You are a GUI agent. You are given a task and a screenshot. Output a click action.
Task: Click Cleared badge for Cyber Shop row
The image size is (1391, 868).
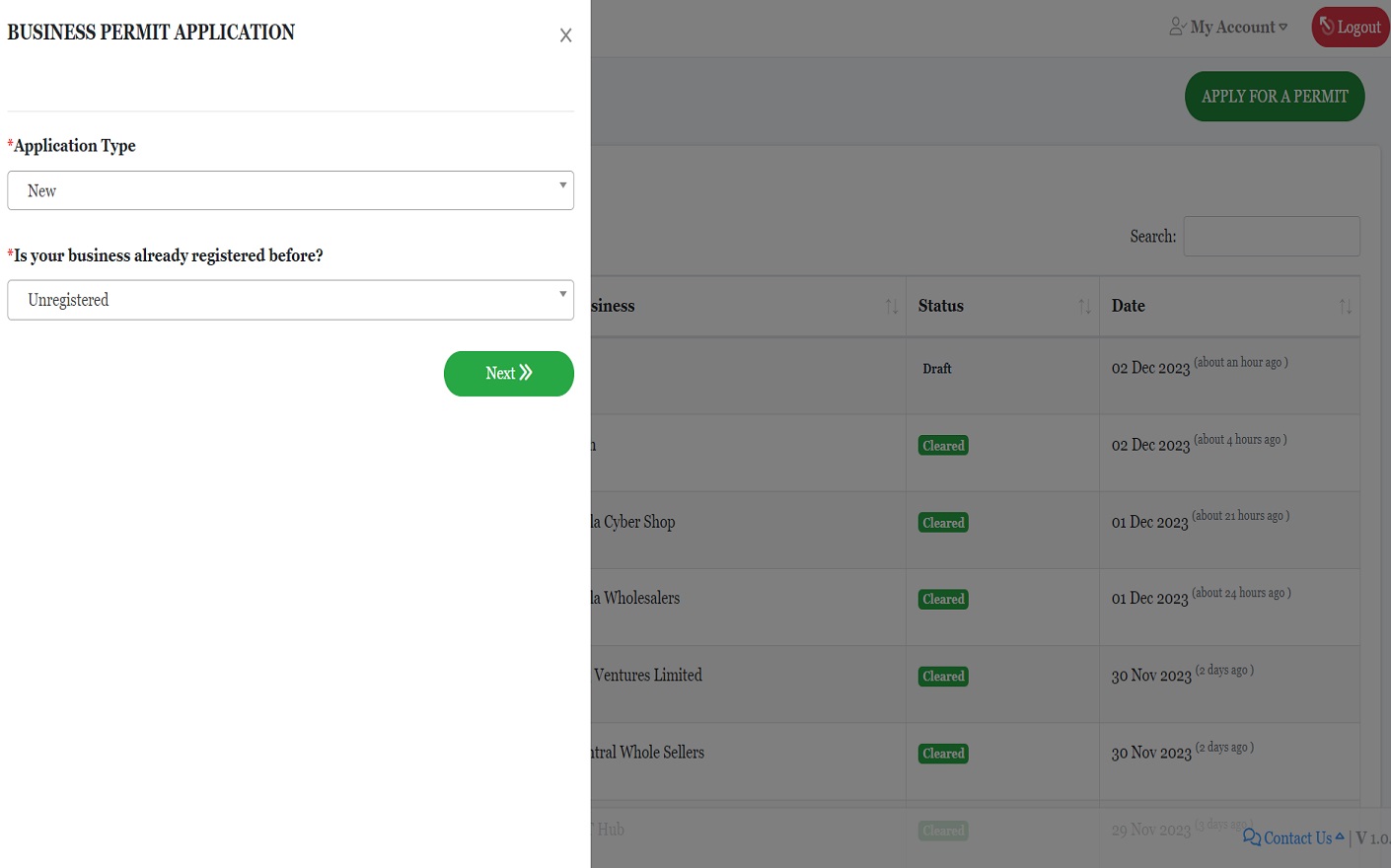pos(943,523)
